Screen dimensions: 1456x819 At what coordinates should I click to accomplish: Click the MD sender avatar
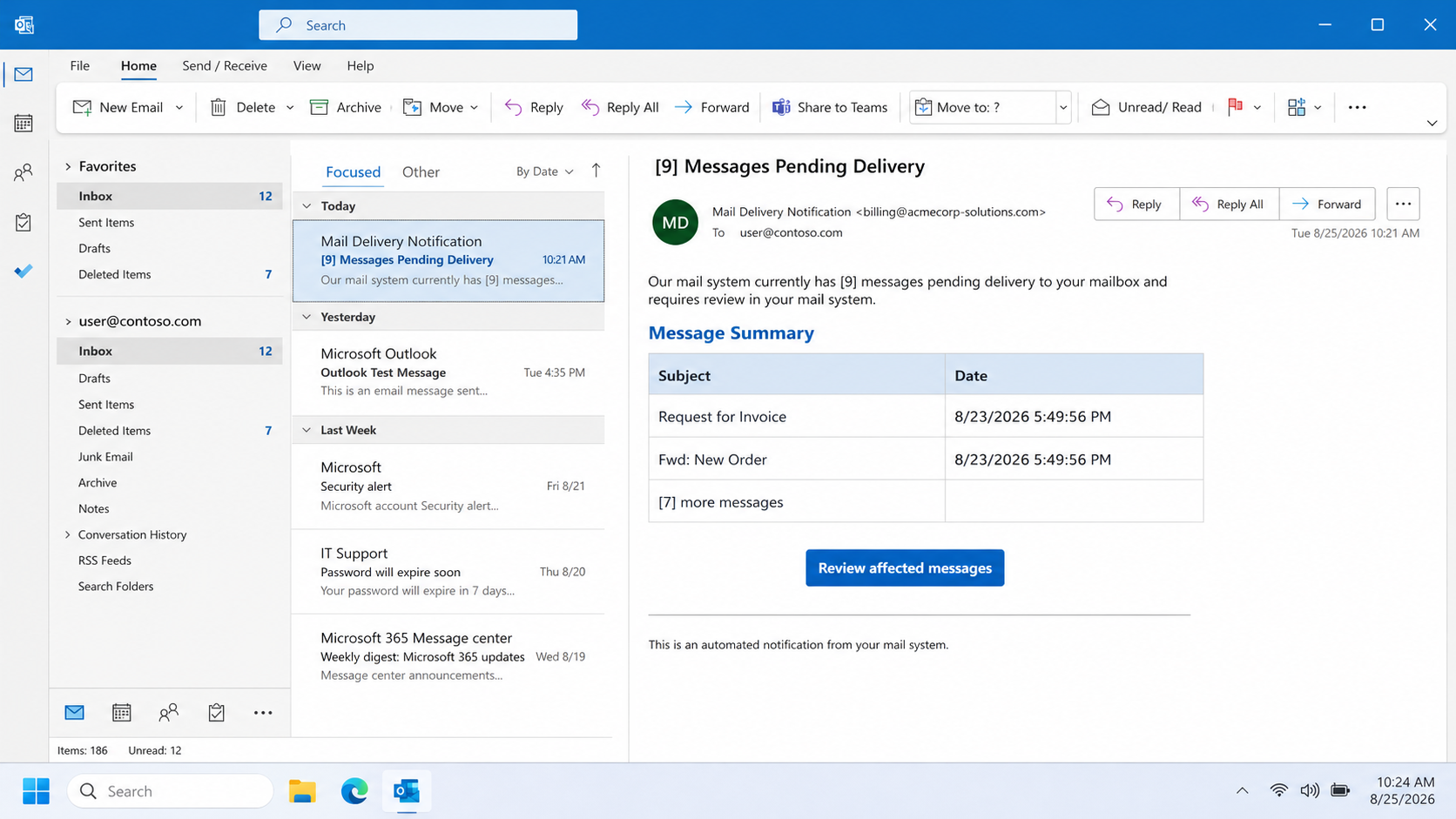coord(675,222)
